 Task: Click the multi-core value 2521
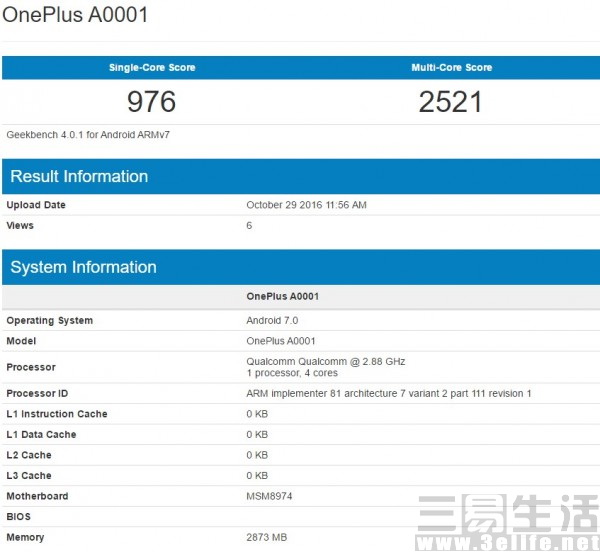tap(450, 102)
